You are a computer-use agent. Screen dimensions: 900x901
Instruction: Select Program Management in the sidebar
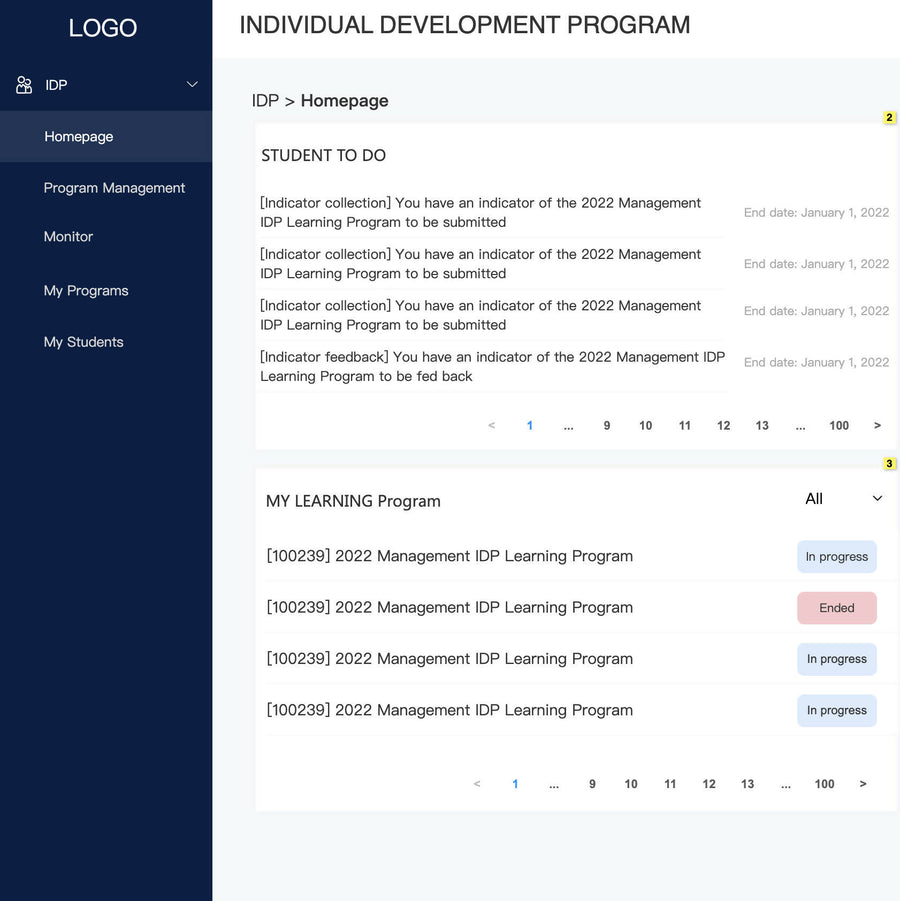[114, 188]
